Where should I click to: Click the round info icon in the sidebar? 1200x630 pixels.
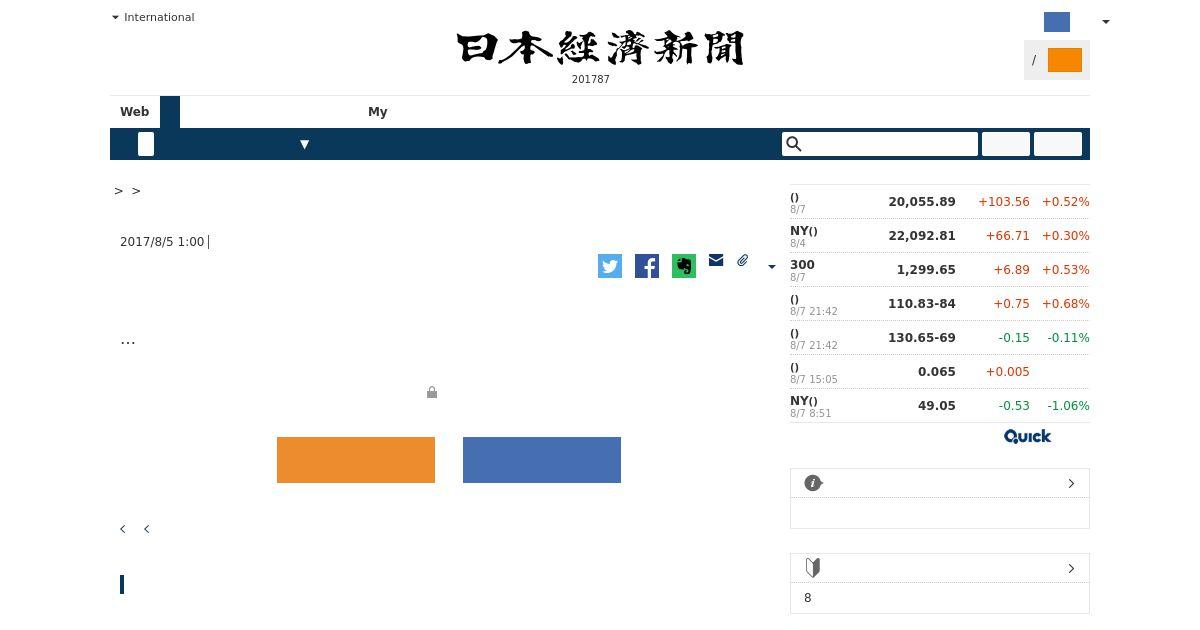[813, 483]
